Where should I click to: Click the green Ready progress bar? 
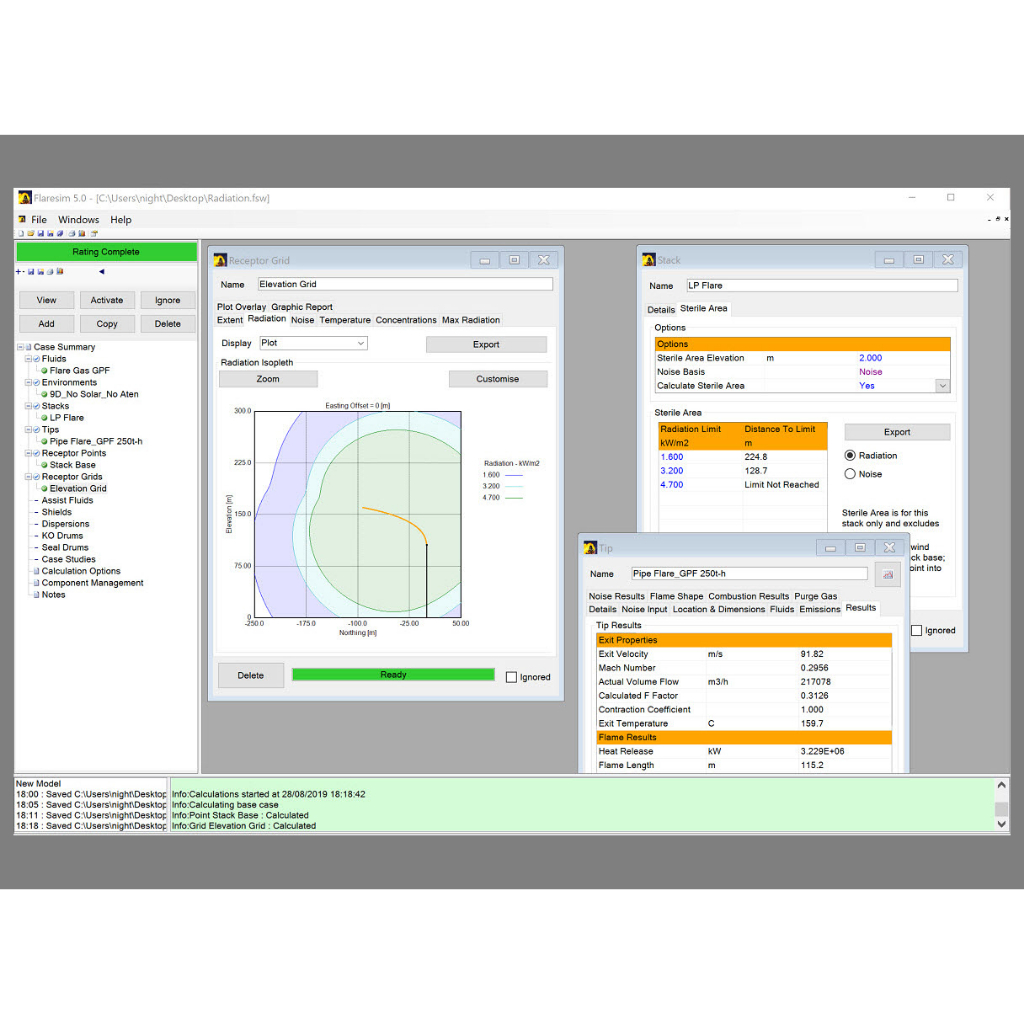tap(393, 675)
